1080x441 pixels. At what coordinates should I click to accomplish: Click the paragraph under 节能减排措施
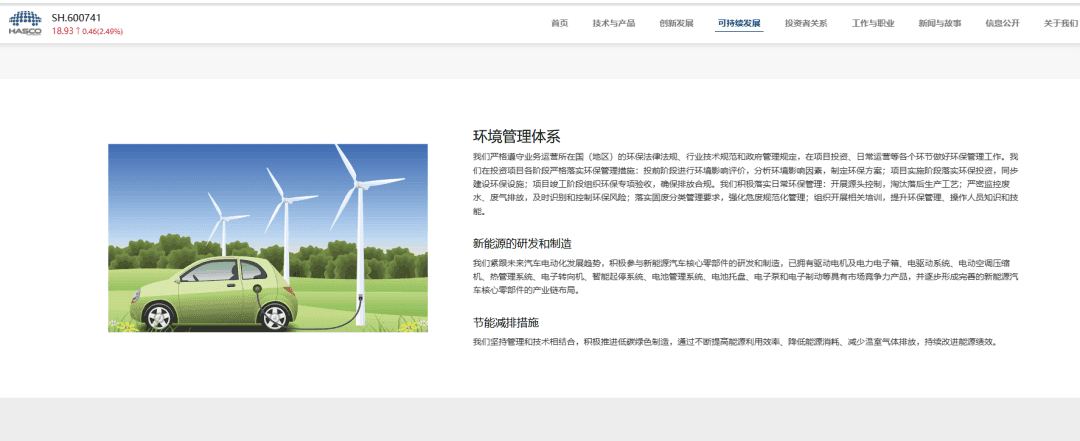click(735, 342)
